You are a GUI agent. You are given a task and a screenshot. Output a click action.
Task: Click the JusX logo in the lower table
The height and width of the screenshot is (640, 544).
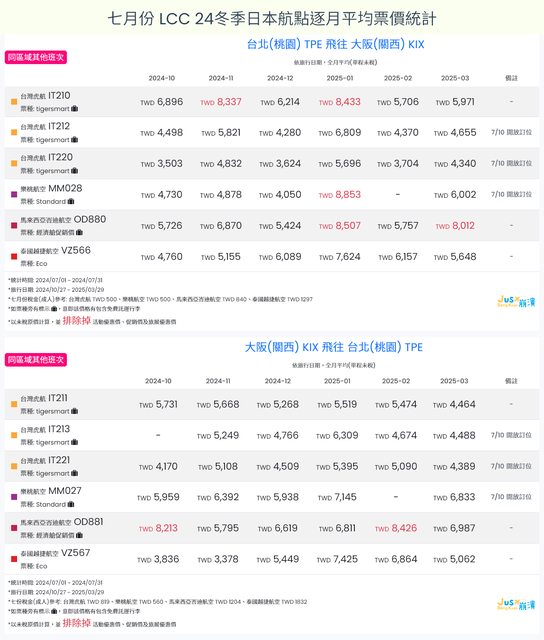point(516,604)
